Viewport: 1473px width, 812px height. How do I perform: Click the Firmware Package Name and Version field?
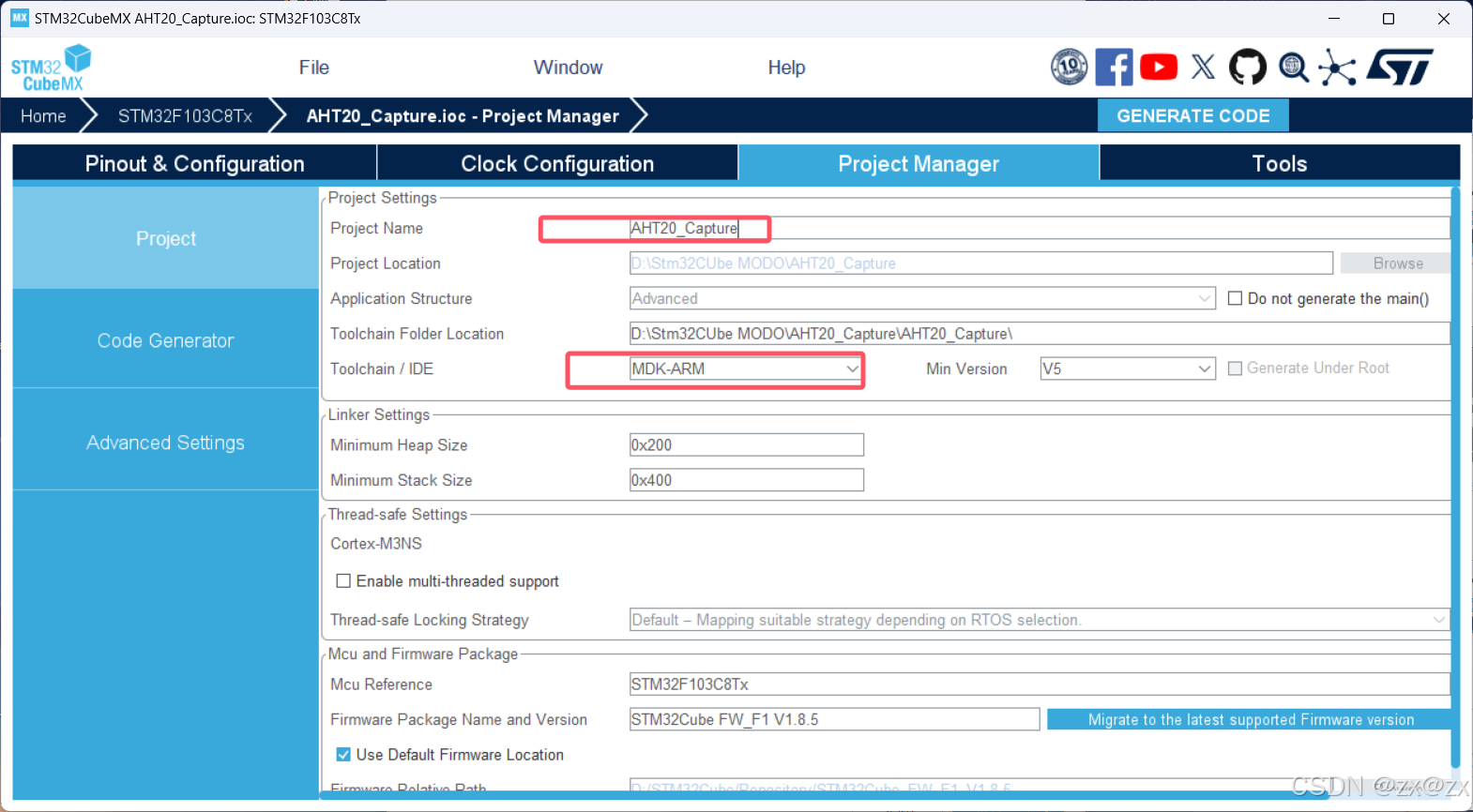coord(834,719)
